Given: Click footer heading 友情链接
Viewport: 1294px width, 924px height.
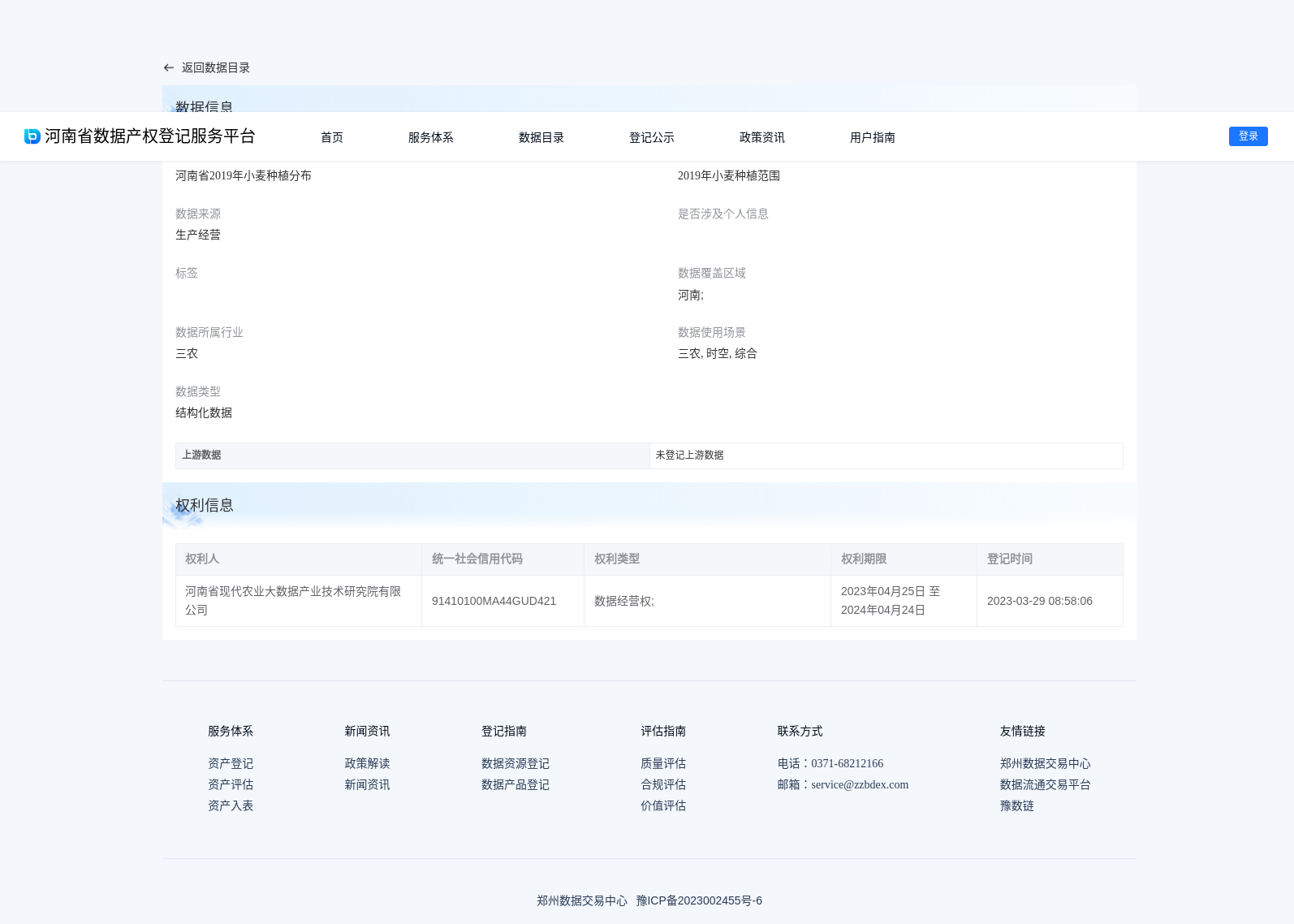Looking at the screenshot, I should pos(1023,731).
